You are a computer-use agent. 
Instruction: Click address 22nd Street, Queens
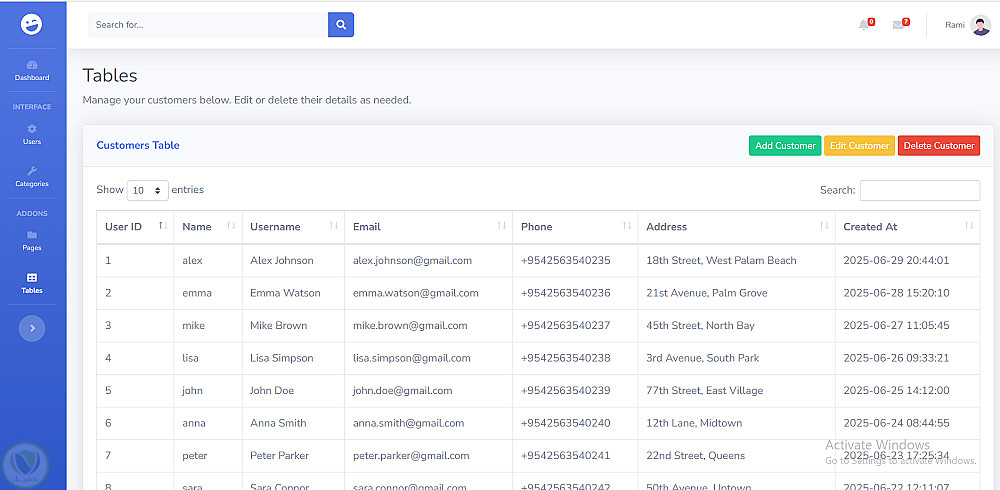(x=695, y=456)
